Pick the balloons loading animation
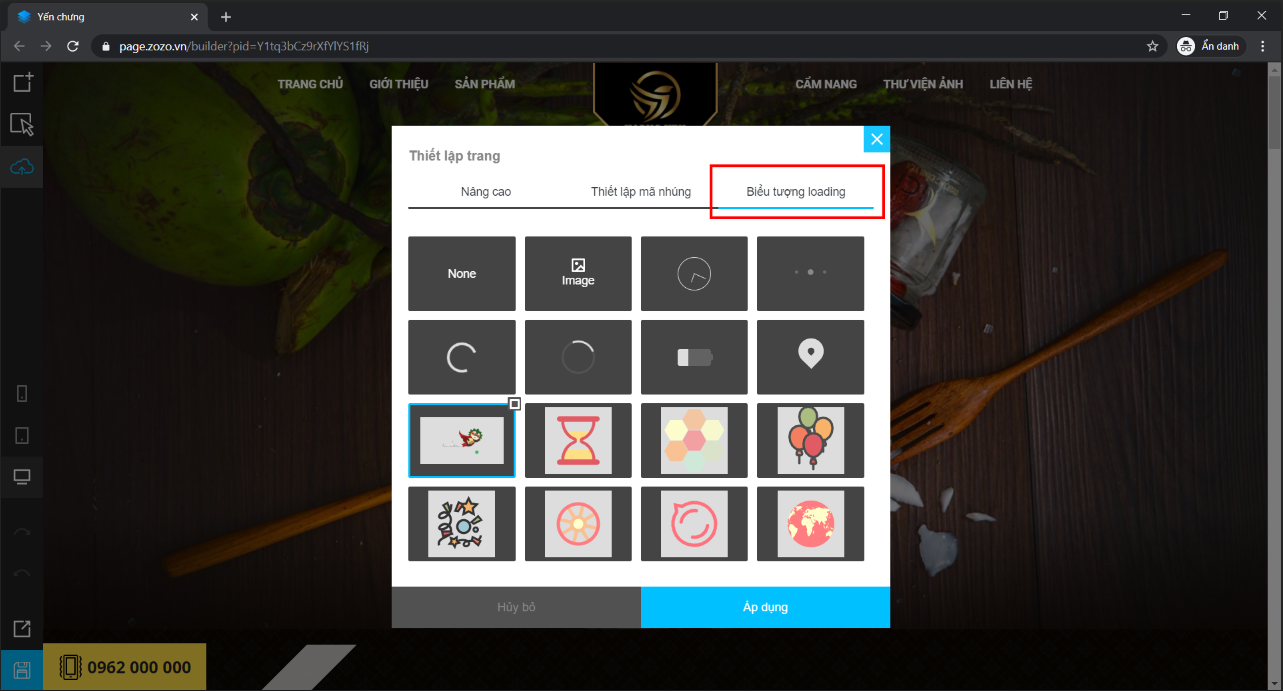The width and height of the screenshot is (1283, 691). pyautogui.click(x=810, y=441)
